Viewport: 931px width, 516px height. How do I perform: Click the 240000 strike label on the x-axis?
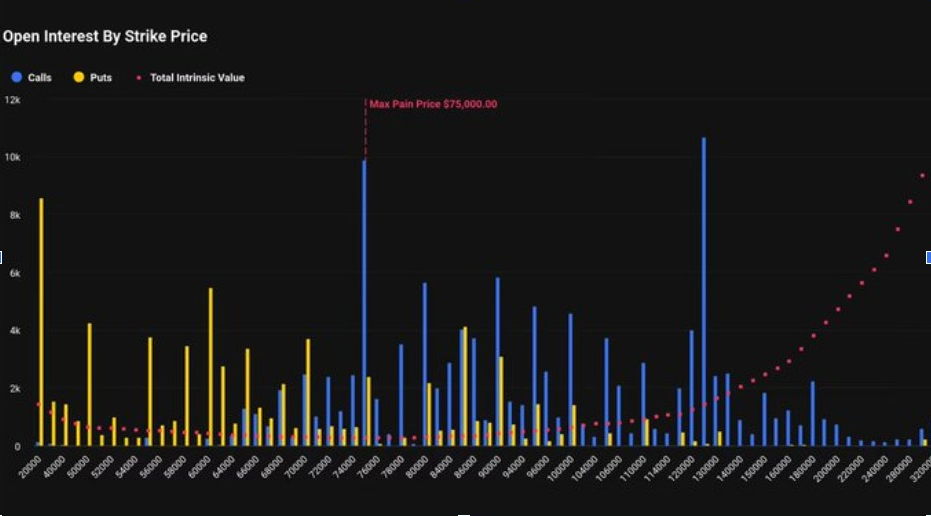tap(875, 468)
